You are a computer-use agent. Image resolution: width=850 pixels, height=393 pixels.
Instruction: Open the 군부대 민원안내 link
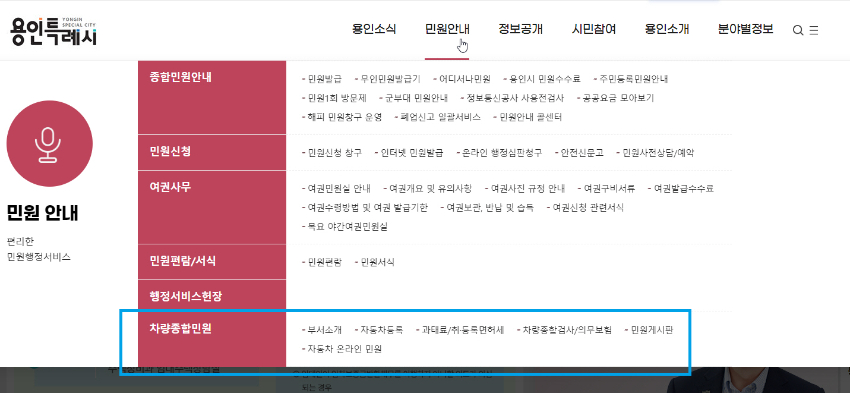[416, 98]
